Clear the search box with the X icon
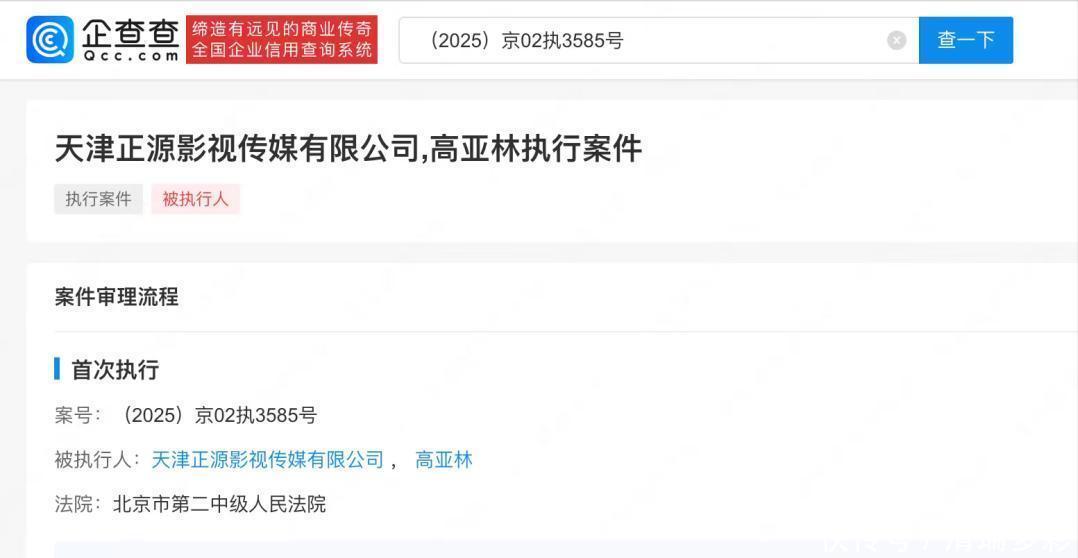Viewport: 1078px width, 558px height. click(x=896, y=41)
